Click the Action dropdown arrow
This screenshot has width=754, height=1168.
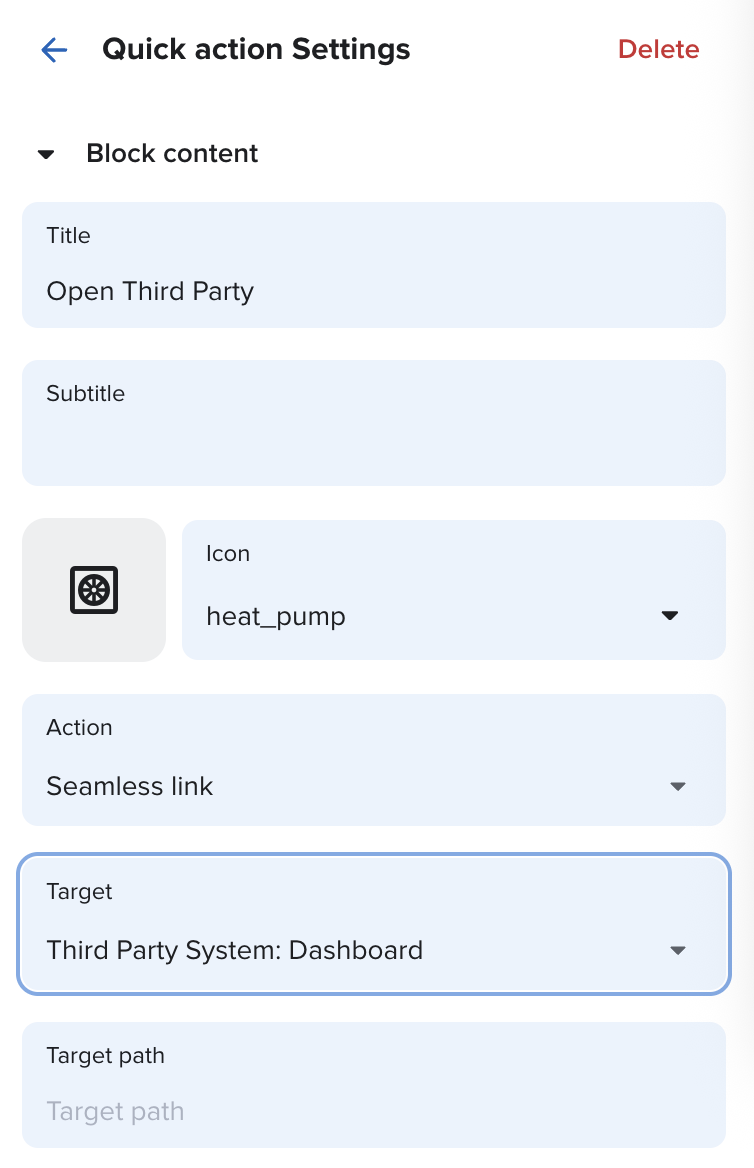678,786
